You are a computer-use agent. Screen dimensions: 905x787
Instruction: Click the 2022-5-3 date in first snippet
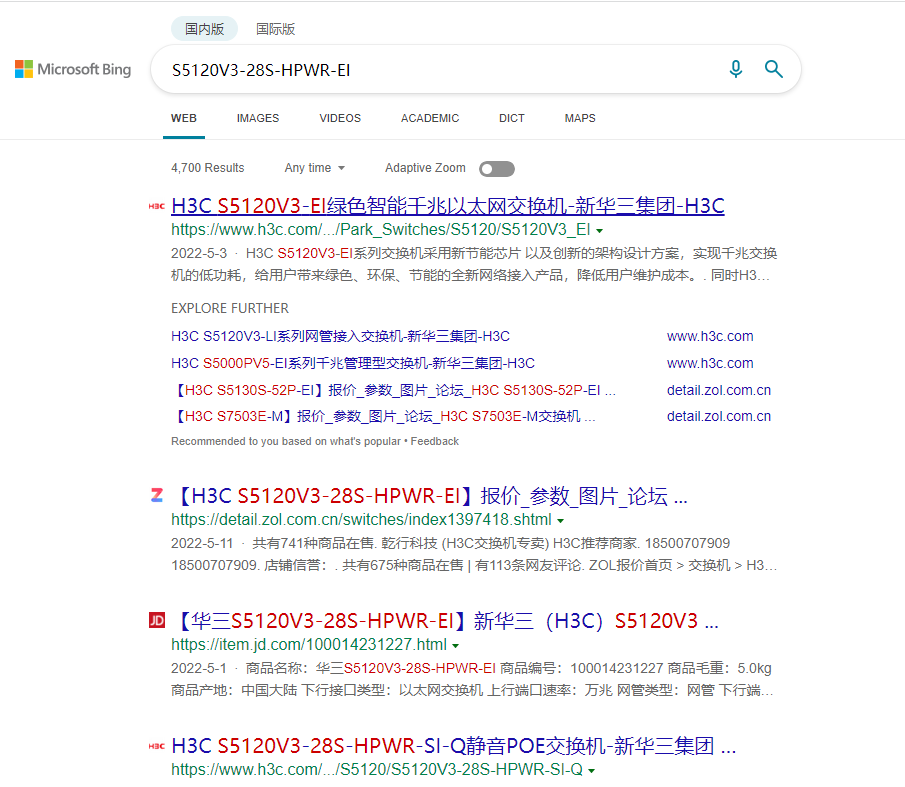pyautogui.click(x=199, y=253)
